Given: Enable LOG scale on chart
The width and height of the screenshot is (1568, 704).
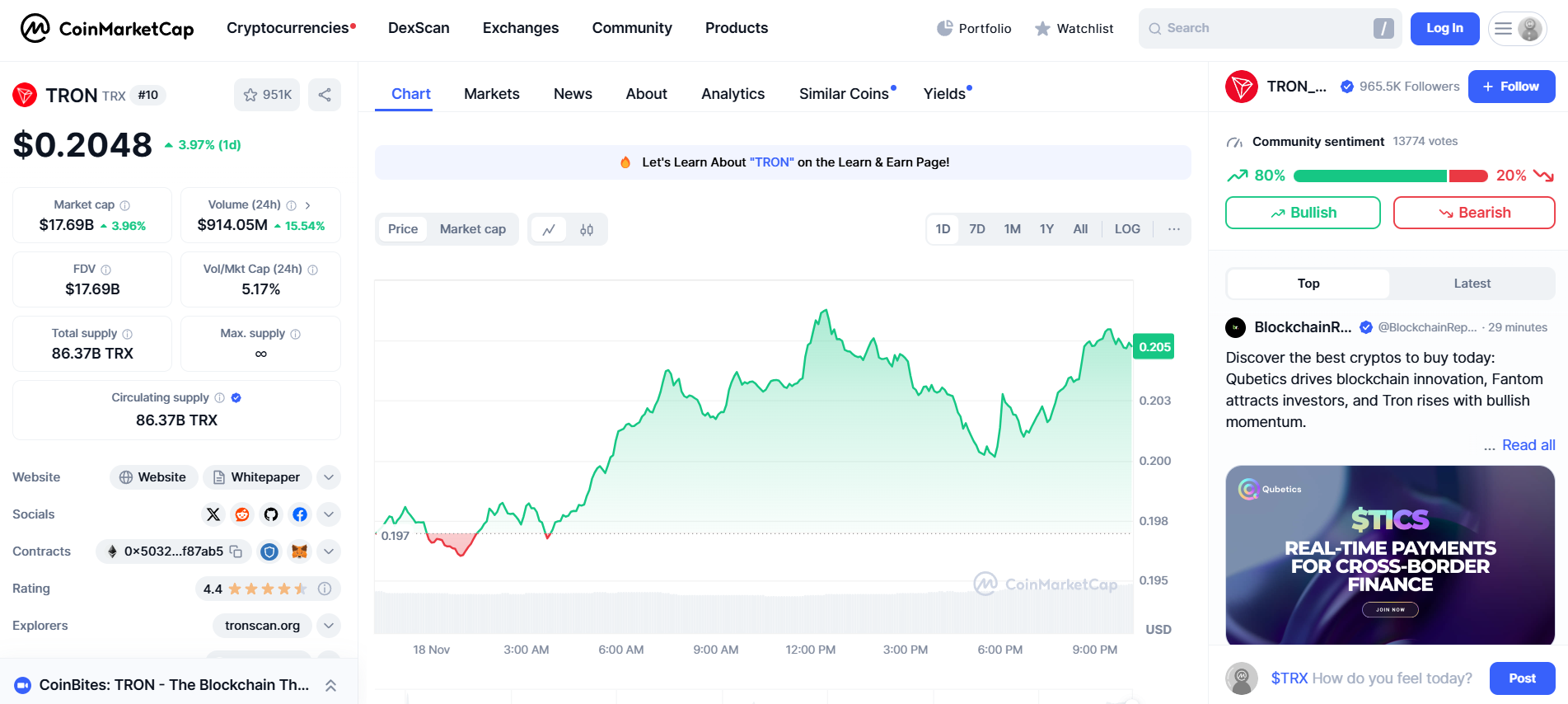Looking at the screenshot, I should pos(1126,229).
